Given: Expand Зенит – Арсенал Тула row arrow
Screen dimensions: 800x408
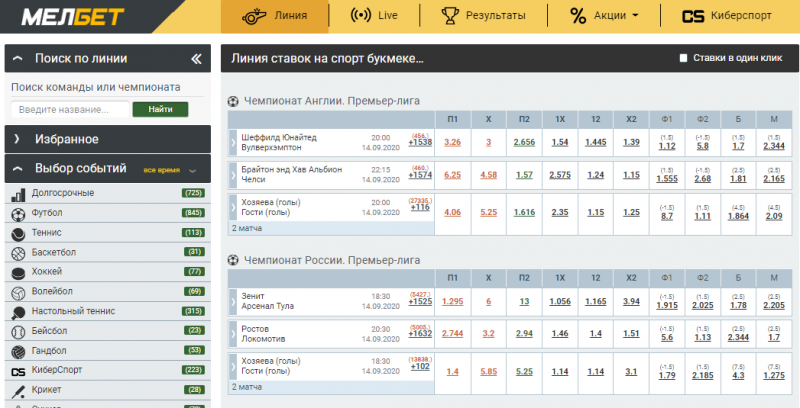Looking at the screenshot, I should click(x=233, y=301).
